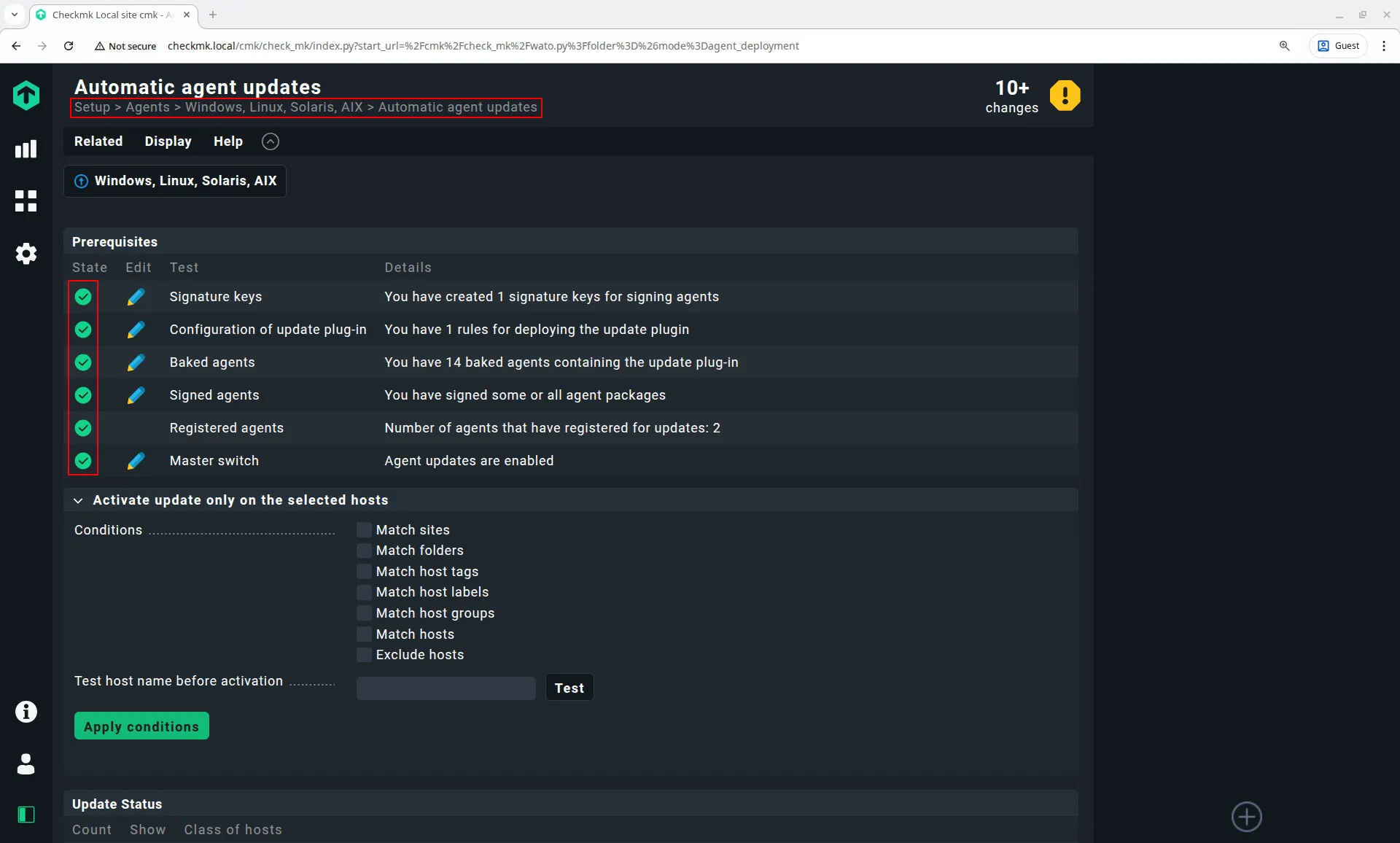The width and height of the screenshot is (1400, 843).
Task: Click the Apply conditions button
Action: pyautogui.click(x=141, y=726)
